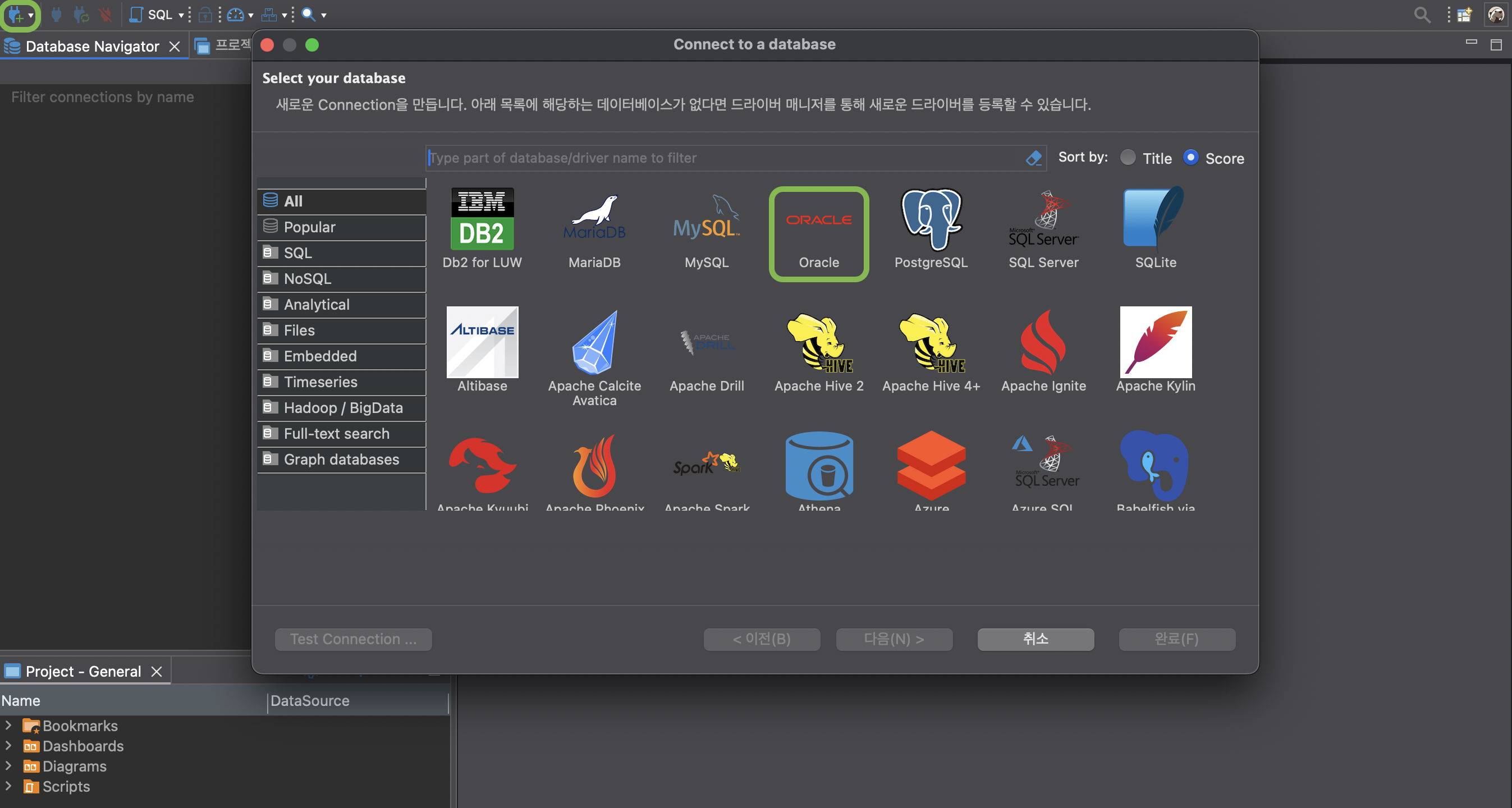Select the Altibase database
Image resolution: width=1512 pixels, height=808 pixels.
pyautogui.click(x=482, y=350)
